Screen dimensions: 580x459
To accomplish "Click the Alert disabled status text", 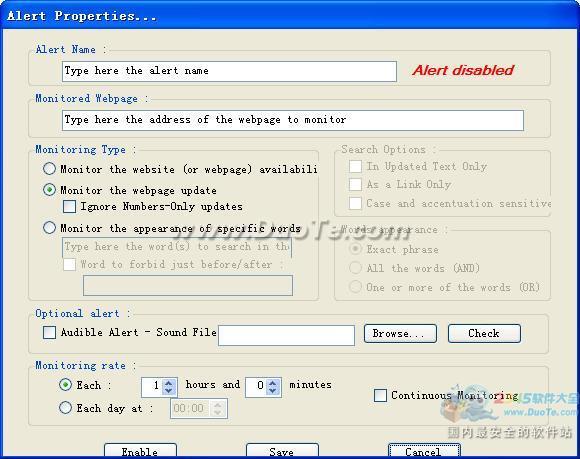I will (463, 70).
